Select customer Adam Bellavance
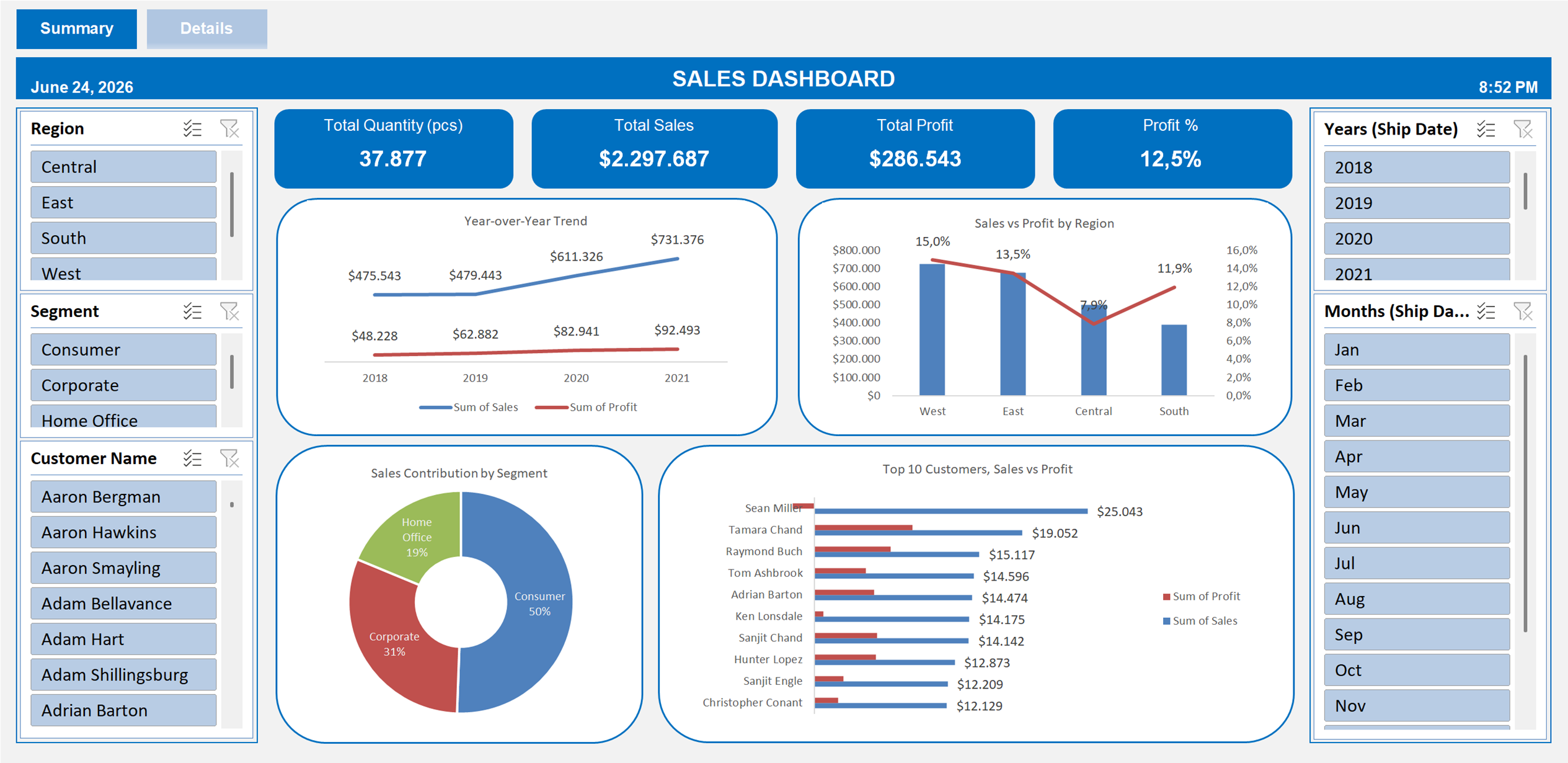 click(123, 603)
